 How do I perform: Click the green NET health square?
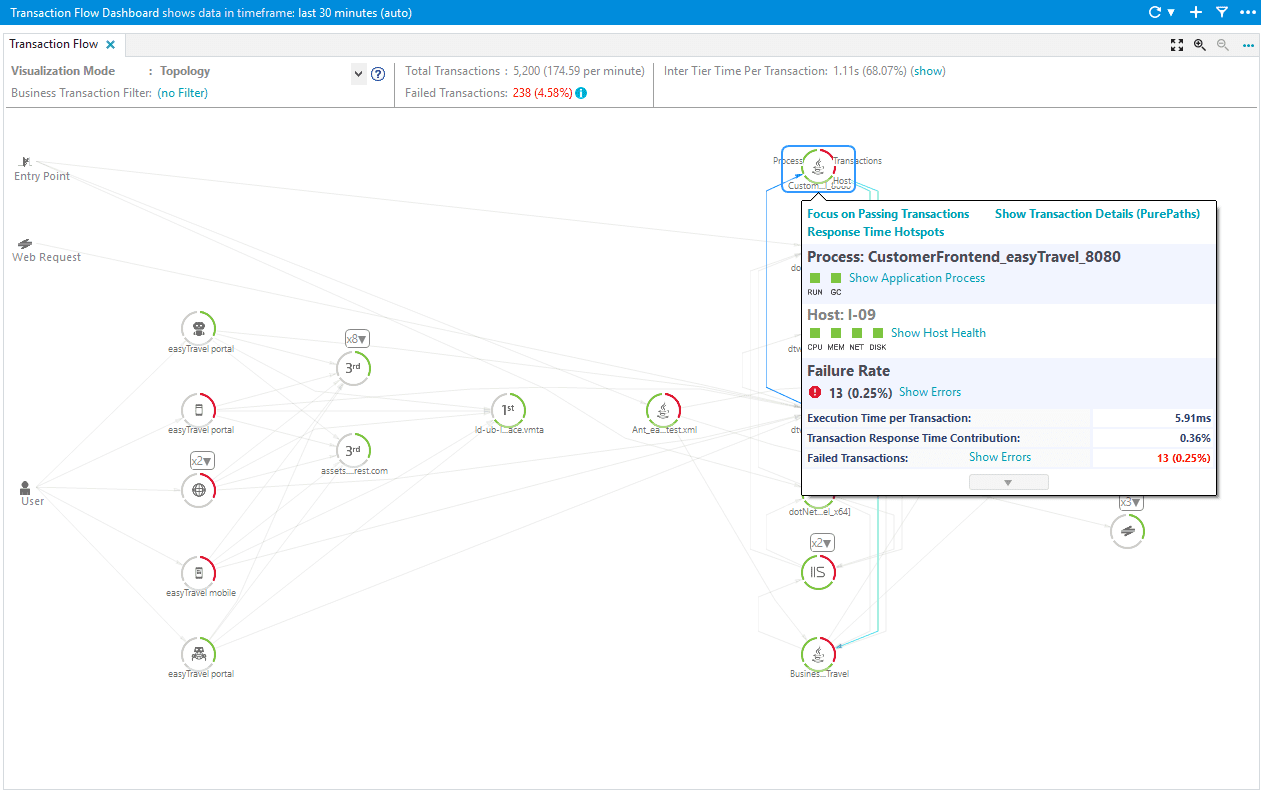tap(856, 333)
